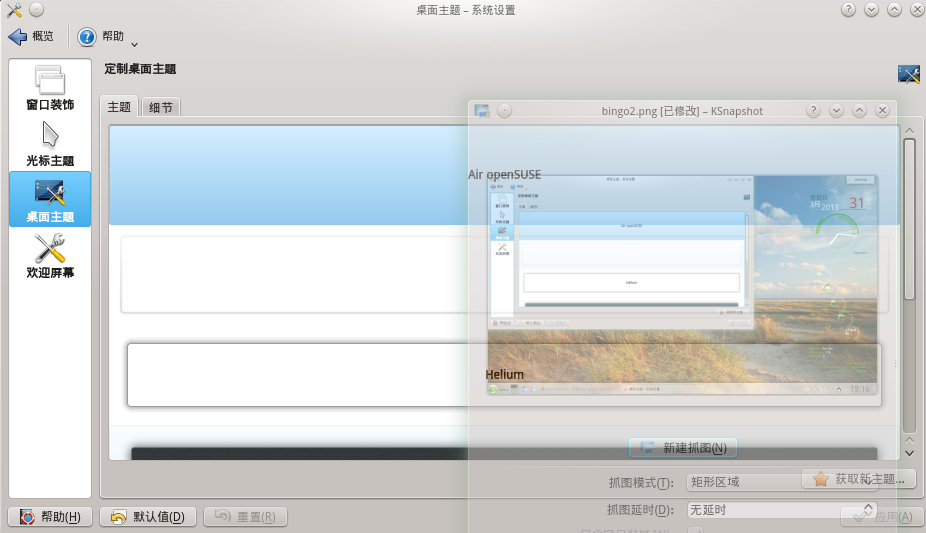Click the theme list scrollbar bottom down arrow

point(909,453)
